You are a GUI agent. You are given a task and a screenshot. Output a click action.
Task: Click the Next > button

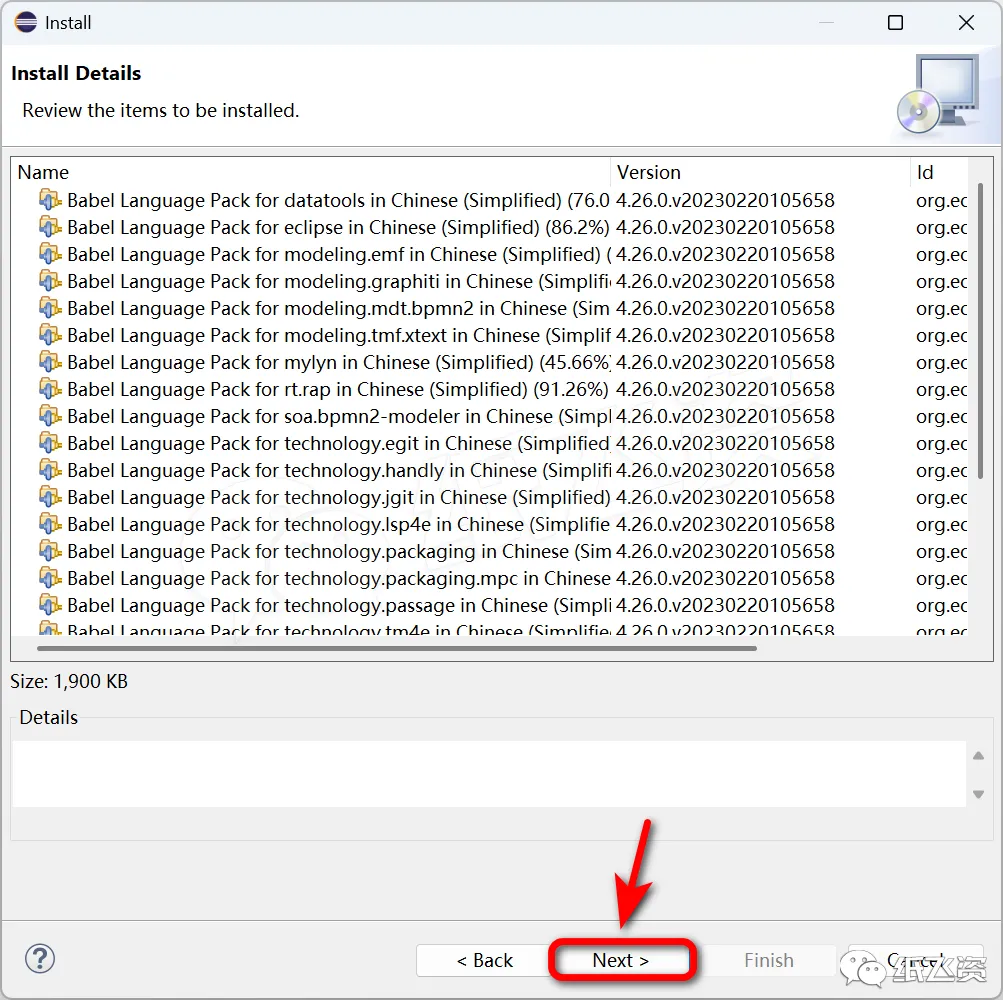(x=620, y=960)
